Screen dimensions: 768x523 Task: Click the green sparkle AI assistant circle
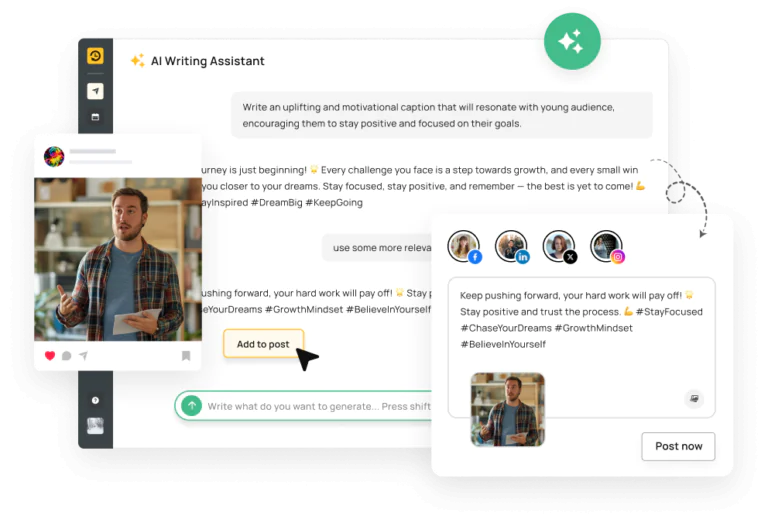point(572,42)
